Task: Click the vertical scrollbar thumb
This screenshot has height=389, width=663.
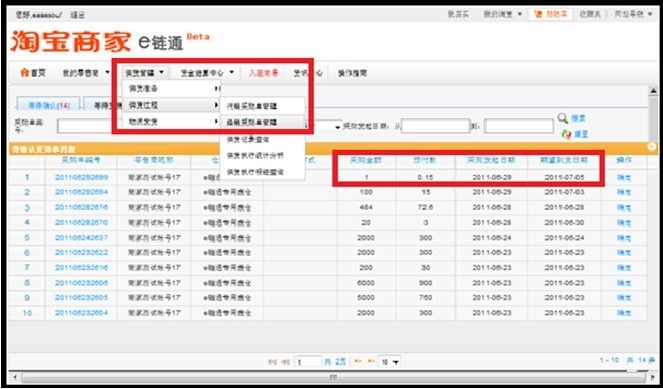Action: [x=653, y=119]
